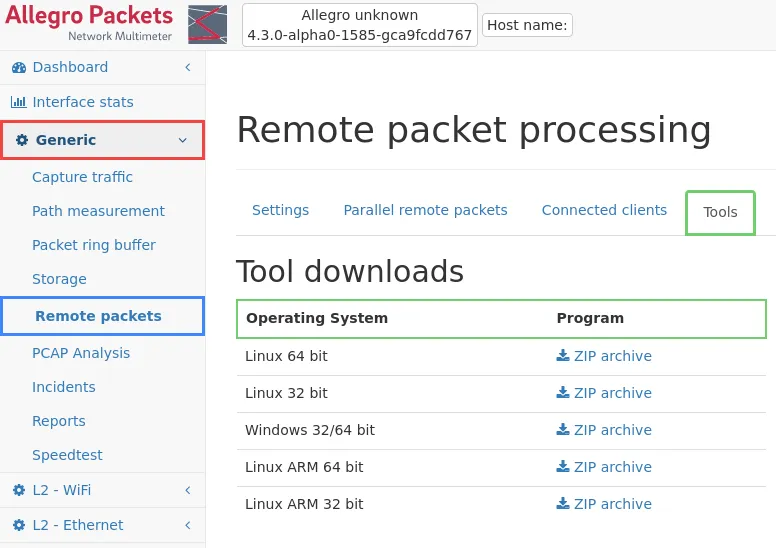Open the Connected clients tab
The height and width of the screenshot is (548, 776).
[604, 210]
